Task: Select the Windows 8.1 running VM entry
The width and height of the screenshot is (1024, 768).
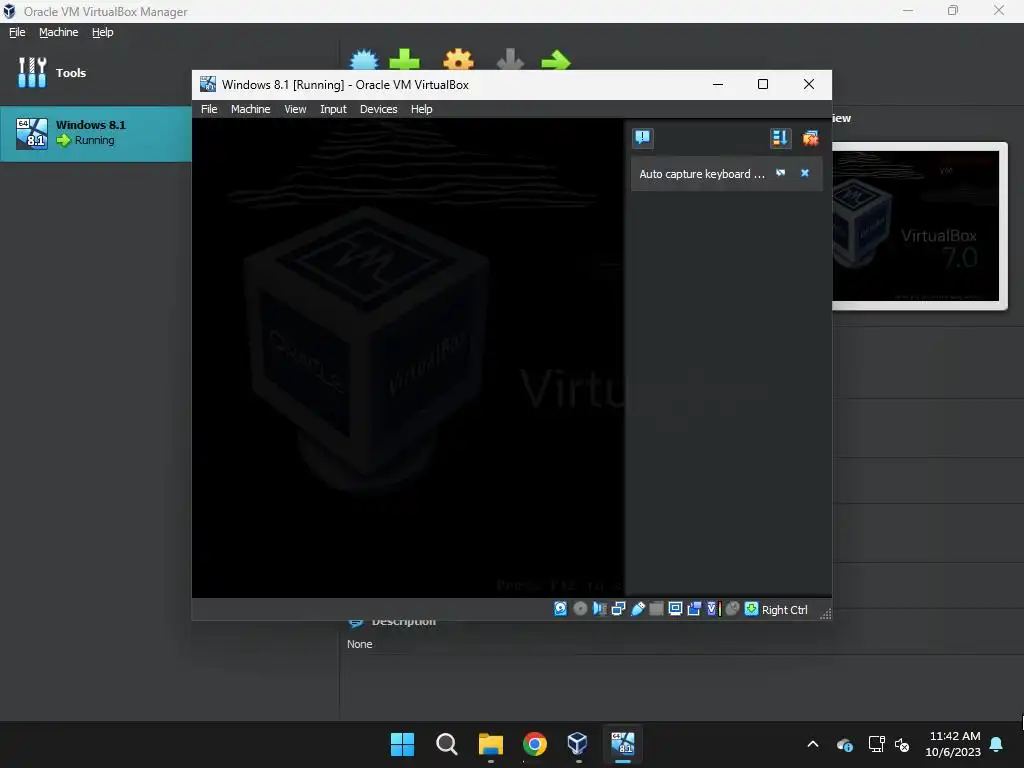Action: click(x=95, y=134)
